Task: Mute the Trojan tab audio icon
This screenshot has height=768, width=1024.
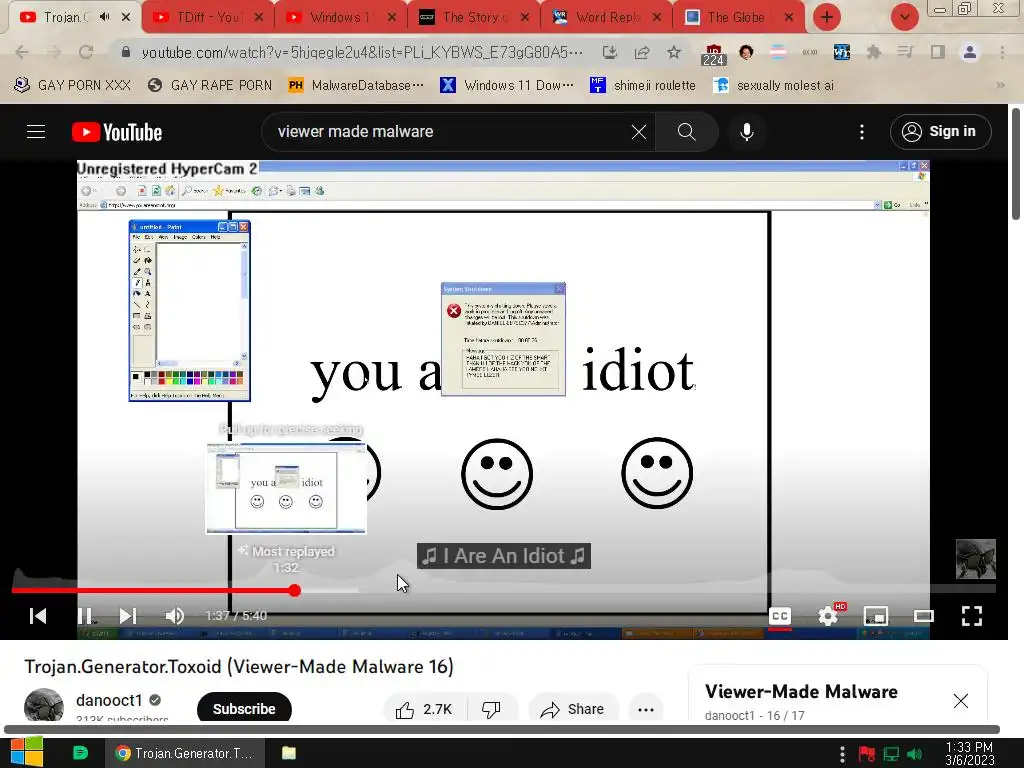Action: [x=104, y=17]
